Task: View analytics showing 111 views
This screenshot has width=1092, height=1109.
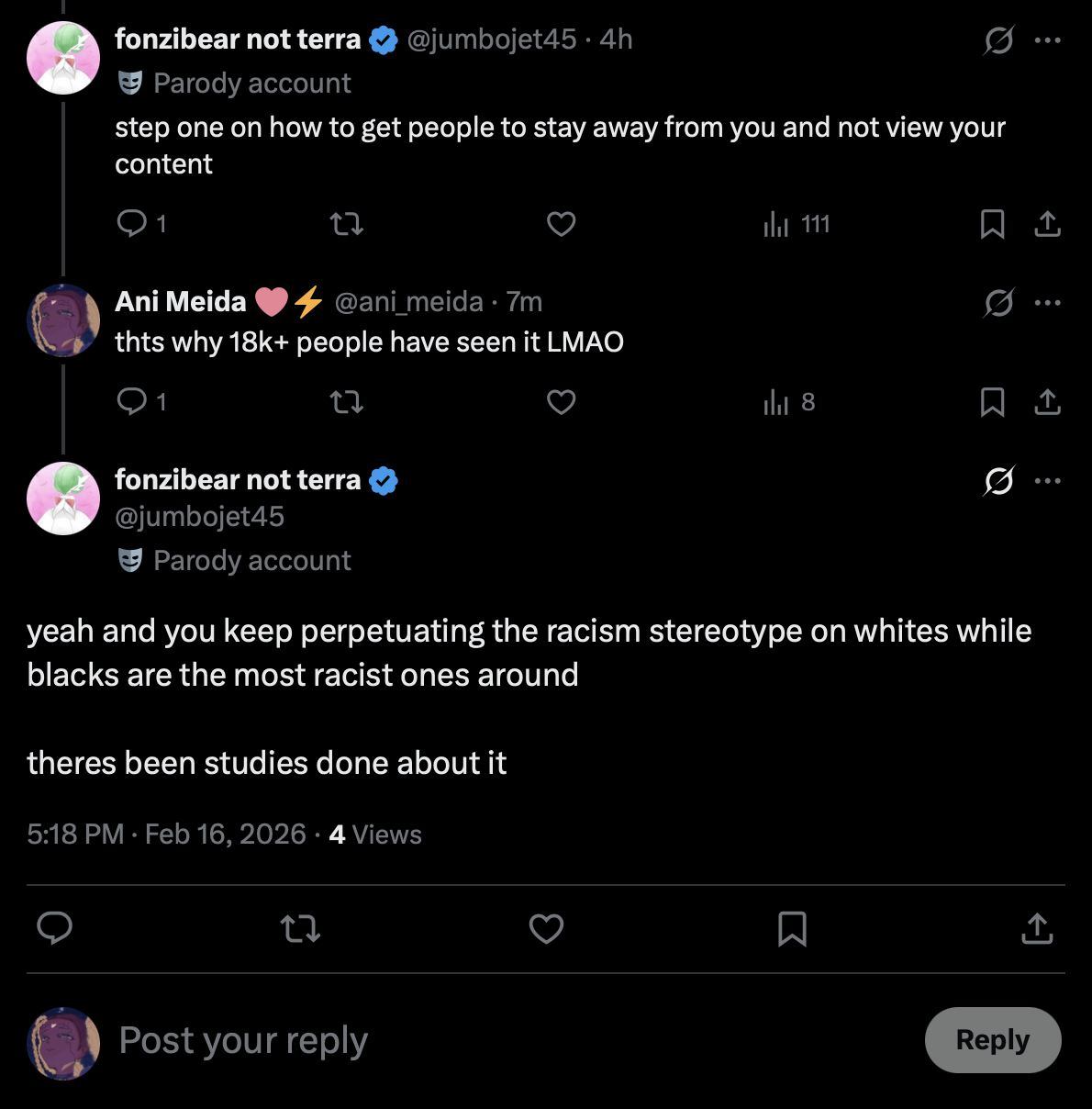Action: [x=797, y=224]
